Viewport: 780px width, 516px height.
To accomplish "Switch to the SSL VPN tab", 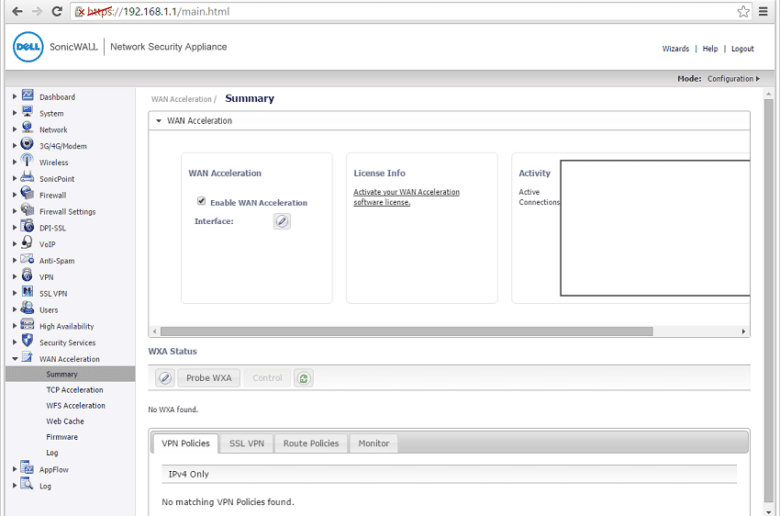I will (247, 443).
